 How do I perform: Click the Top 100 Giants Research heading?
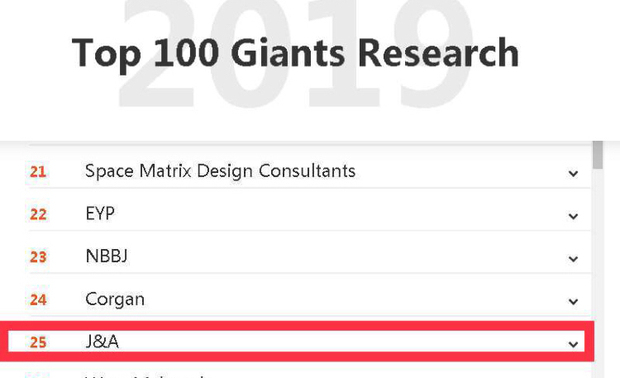(x=295, y=53)
